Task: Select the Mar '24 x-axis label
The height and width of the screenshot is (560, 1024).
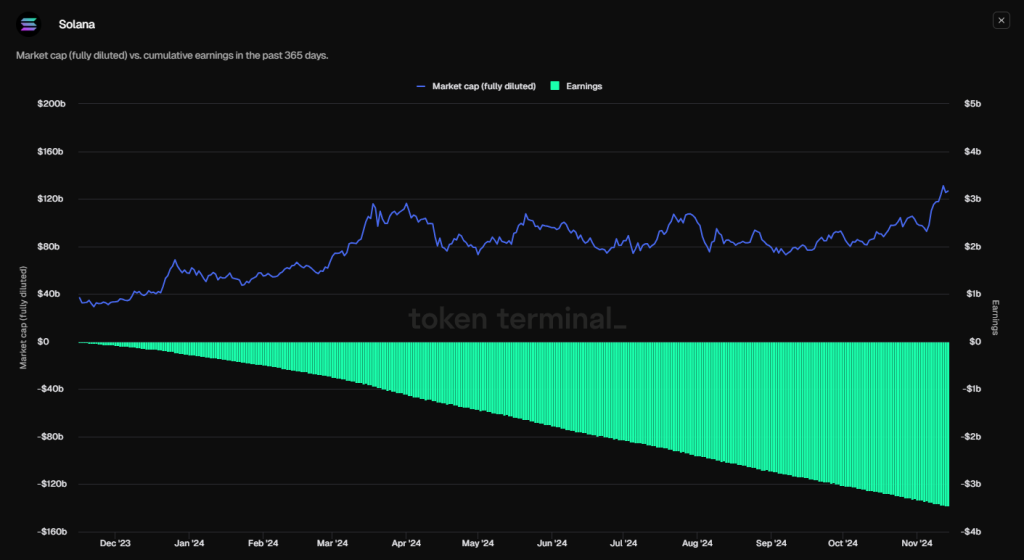Action: click(332, 544)
